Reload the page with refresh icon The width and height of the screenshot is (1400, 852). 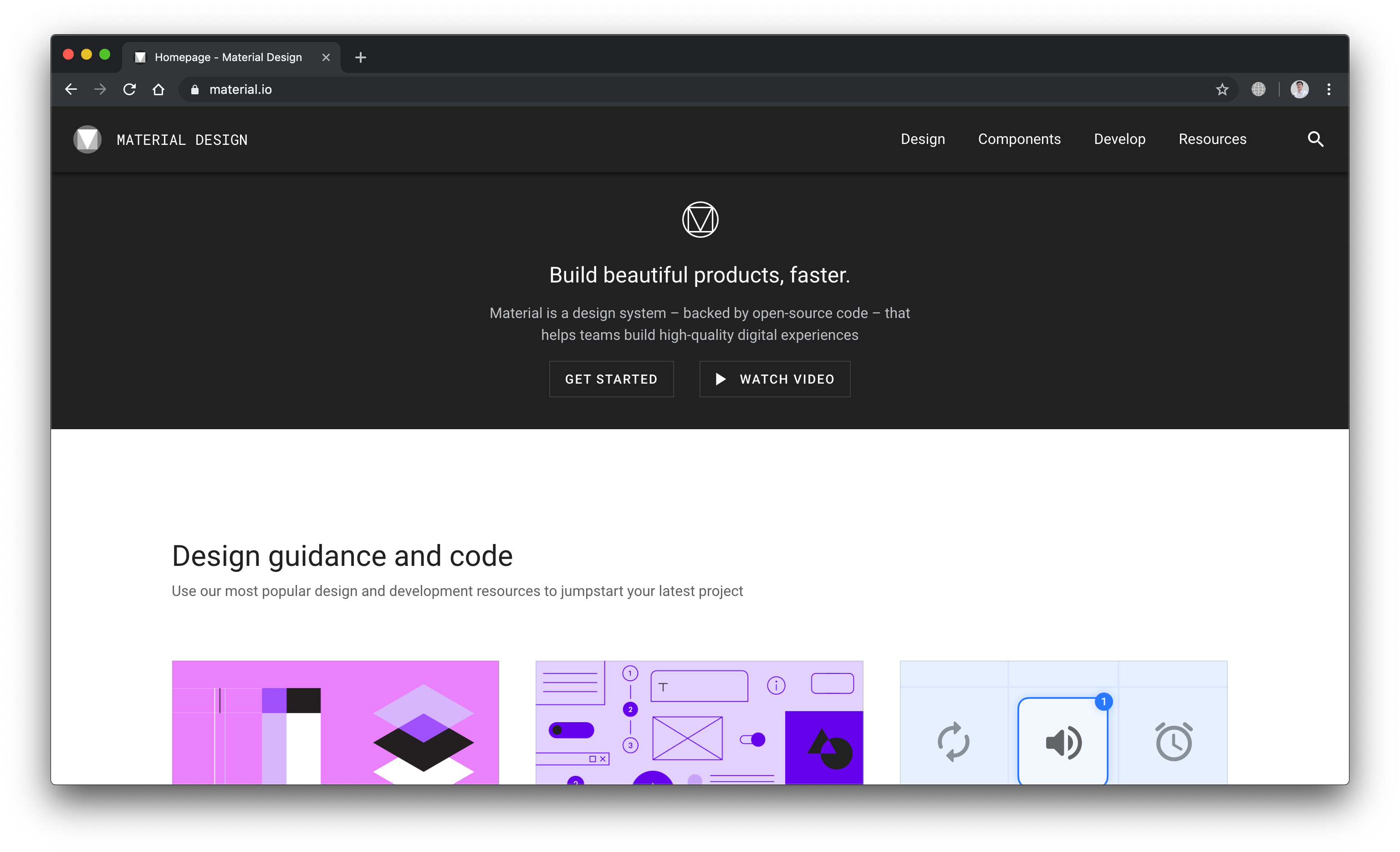click(x=129, y=89)
